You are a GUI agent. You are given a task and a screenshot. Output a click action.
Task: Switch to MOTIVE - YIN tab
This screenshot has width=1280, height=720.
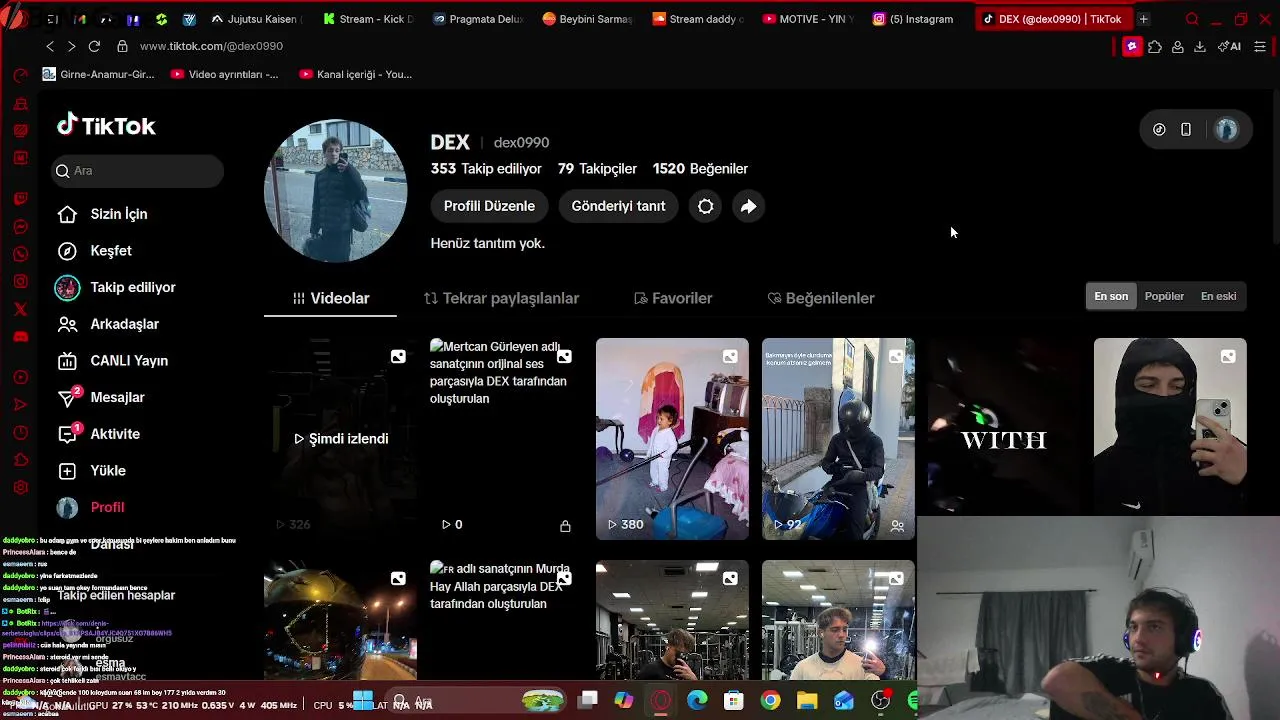point(808,19)
